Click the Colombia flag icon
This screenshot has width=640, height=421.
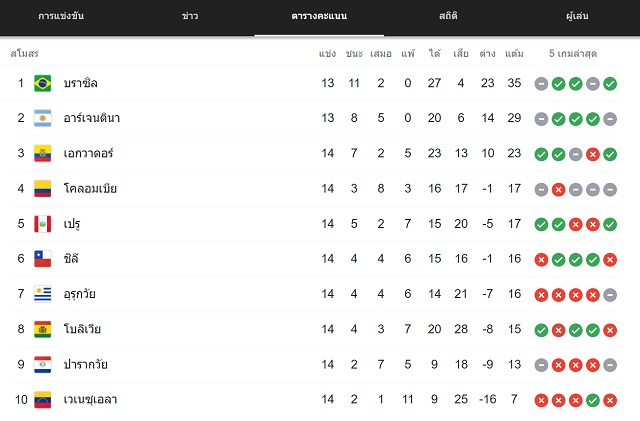(x=42, y=189)
